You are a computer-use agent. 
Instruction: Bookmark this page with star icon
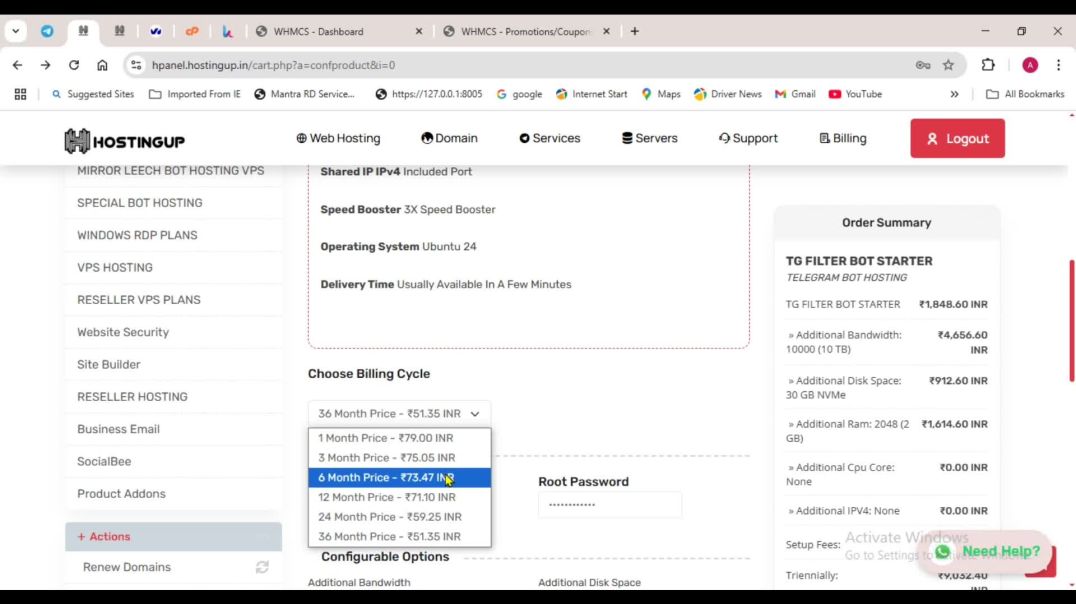[x=948, y=65]
